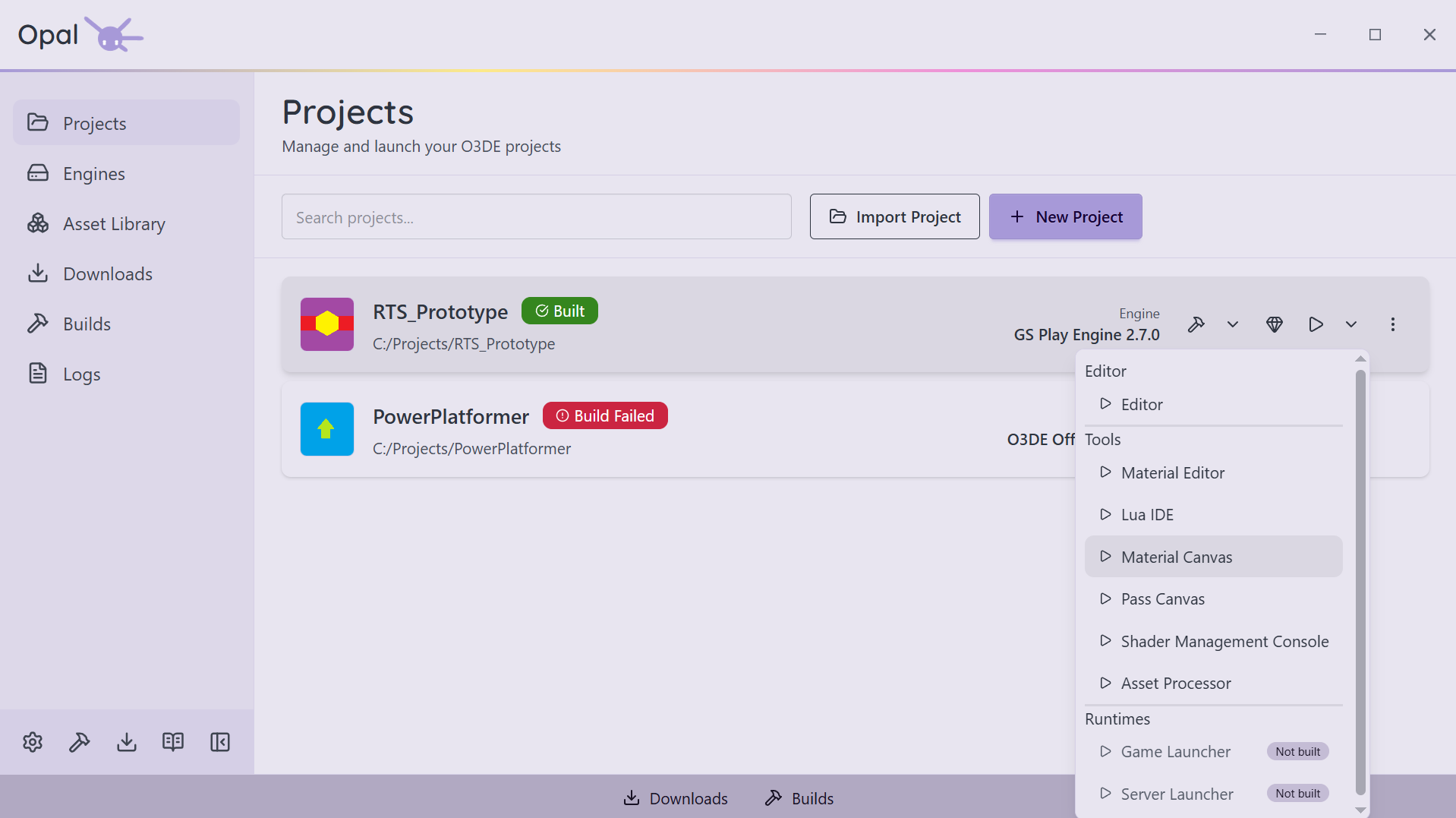
Task: Launch Material Editor from the Tools list
Action: tap(1214, 472)
